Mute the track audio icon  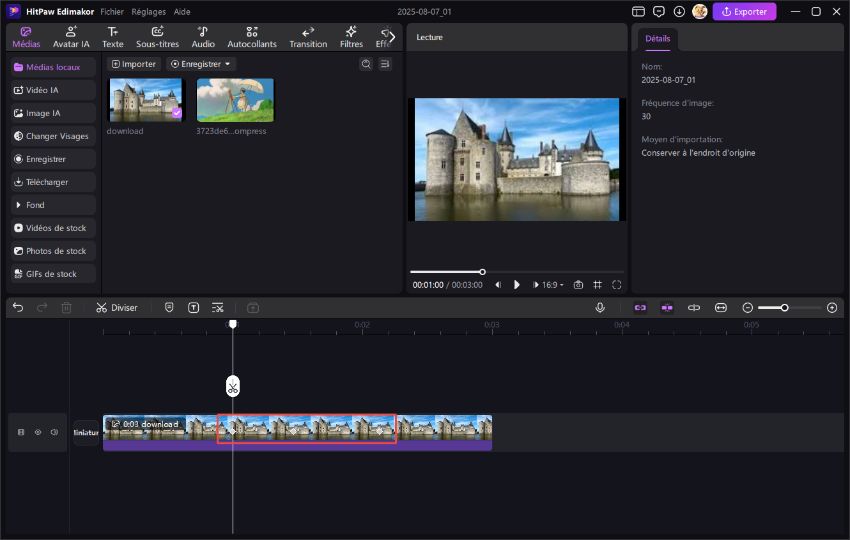pos(54,432)
